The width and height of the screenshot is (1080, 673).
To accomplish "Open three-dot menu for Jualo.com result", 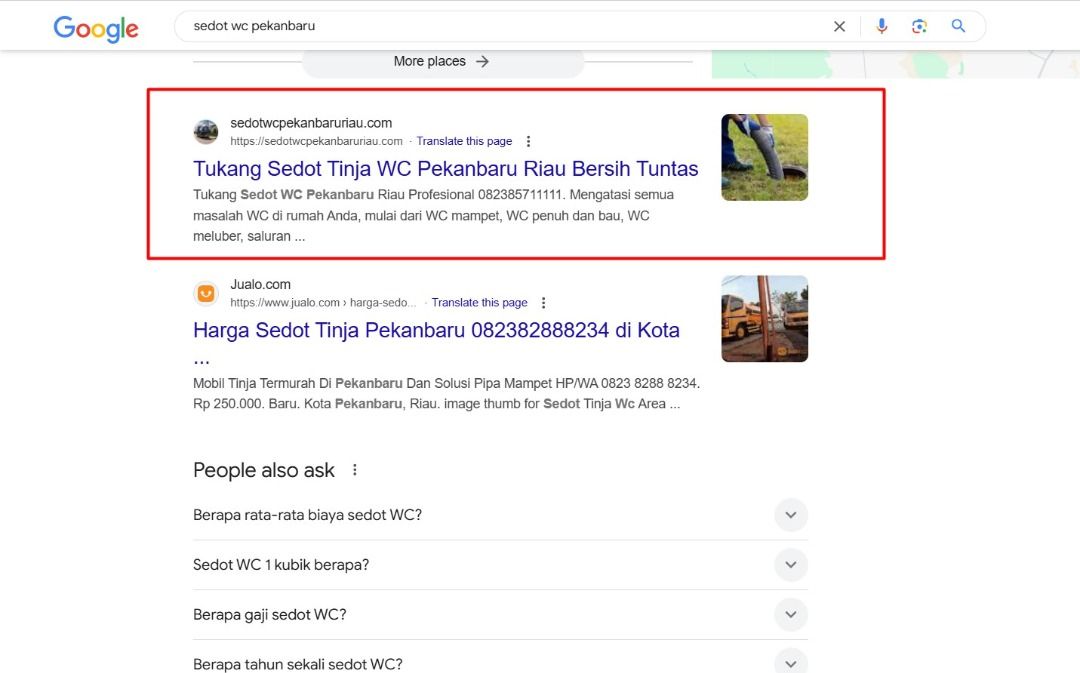I will [544, 303].
